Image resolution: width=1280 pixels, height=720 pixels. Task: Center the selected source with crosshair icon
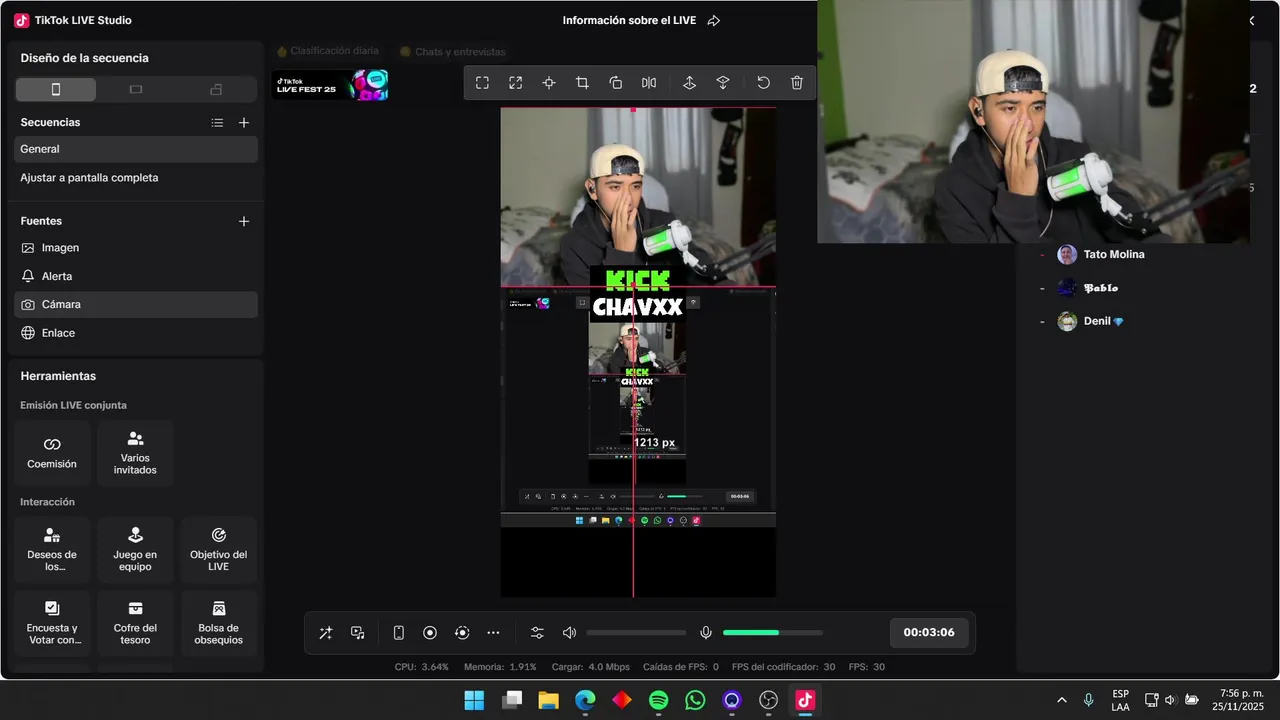[549, 83]
